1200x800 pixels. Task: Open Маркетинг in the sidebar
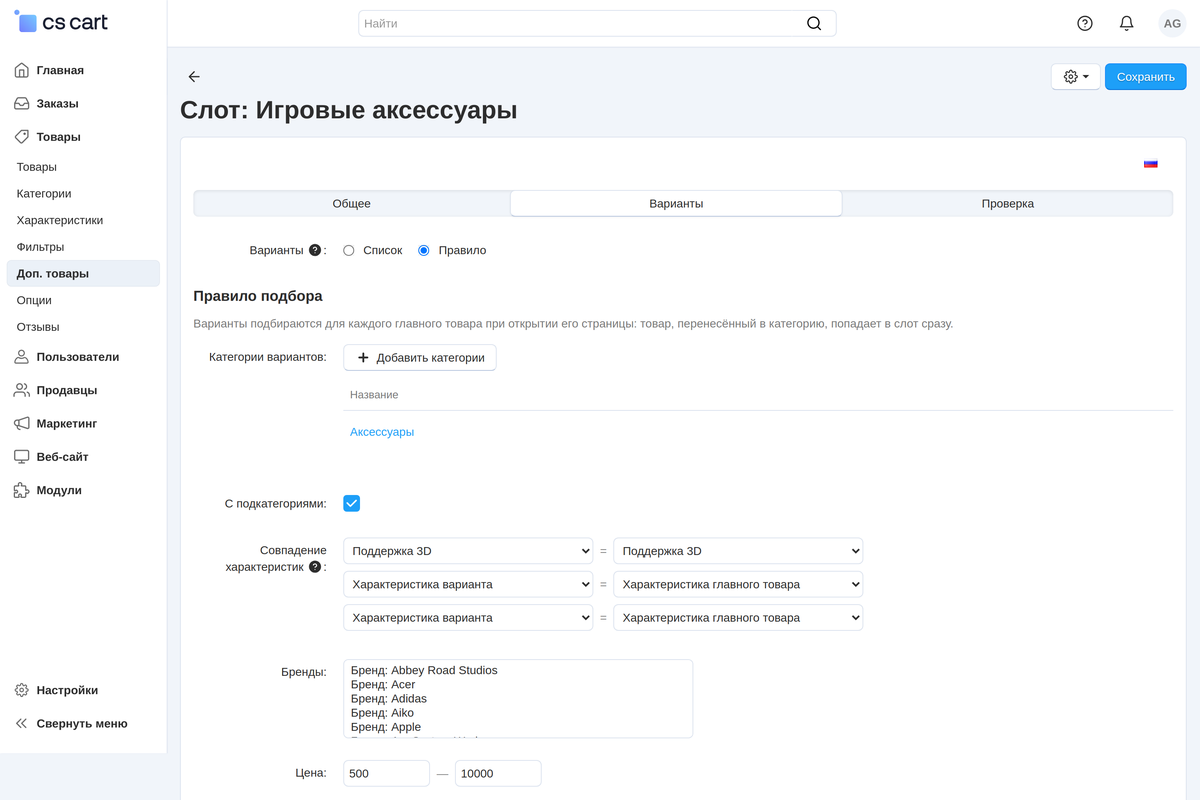point(67,423)
